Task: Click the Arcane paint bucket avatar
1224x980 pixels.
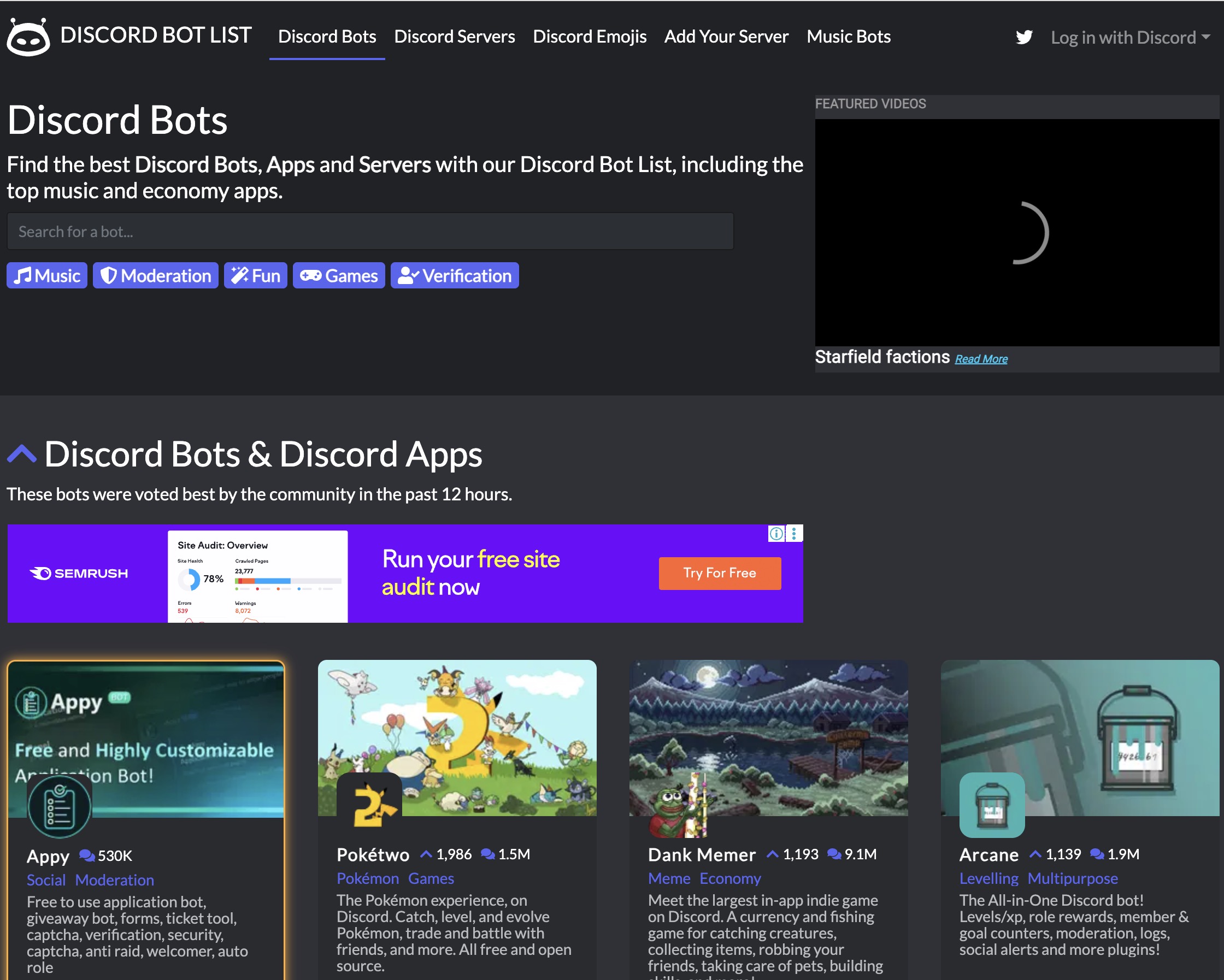Action: 991,805
